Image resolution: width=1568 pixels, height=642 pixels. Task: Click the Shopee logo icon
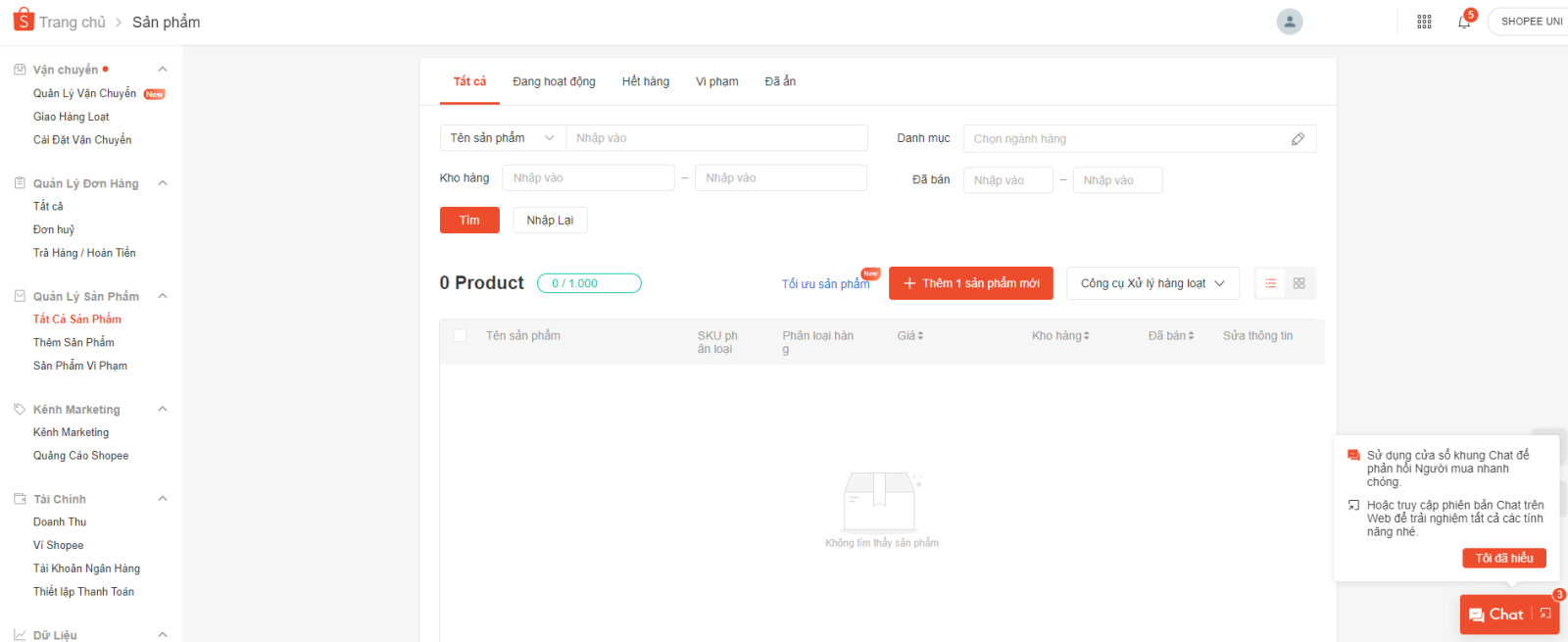pyautogui.click(x=24, y=20)
